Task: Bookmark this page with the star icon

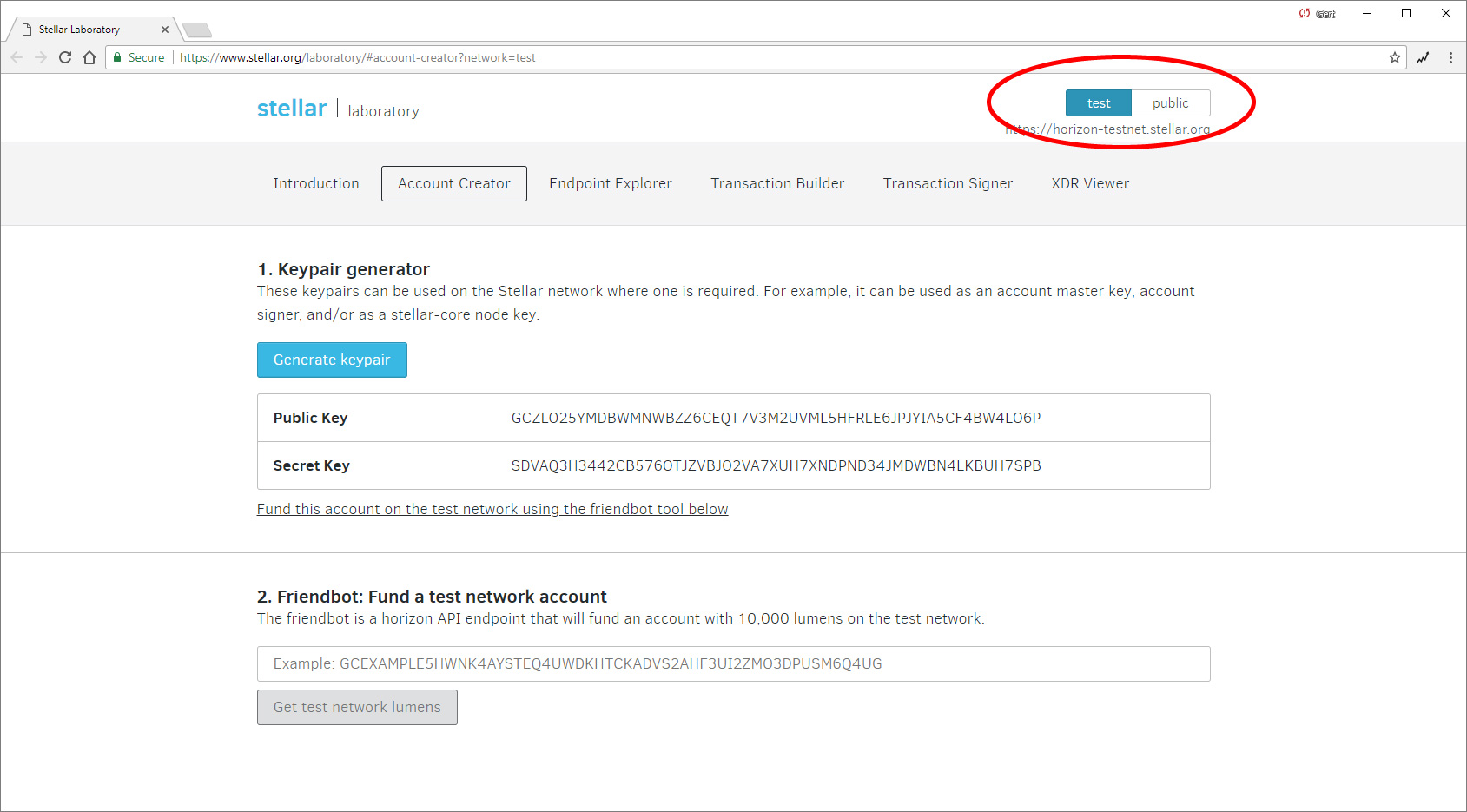Action: 1395,57
